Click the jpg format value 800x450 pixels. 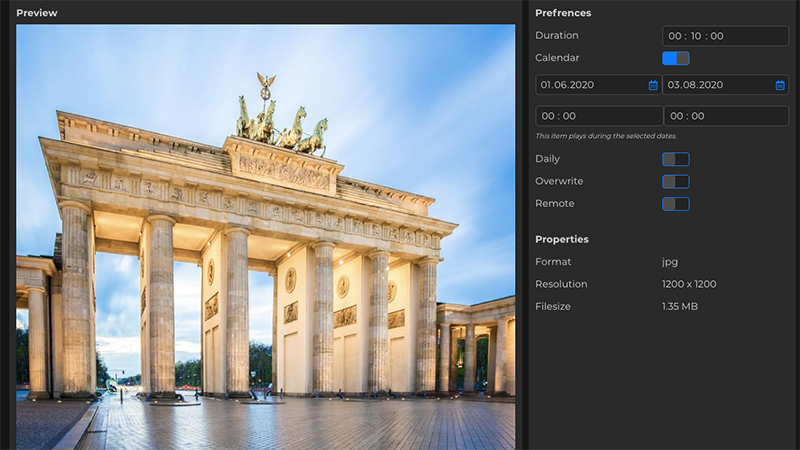[x=670, y=262]
